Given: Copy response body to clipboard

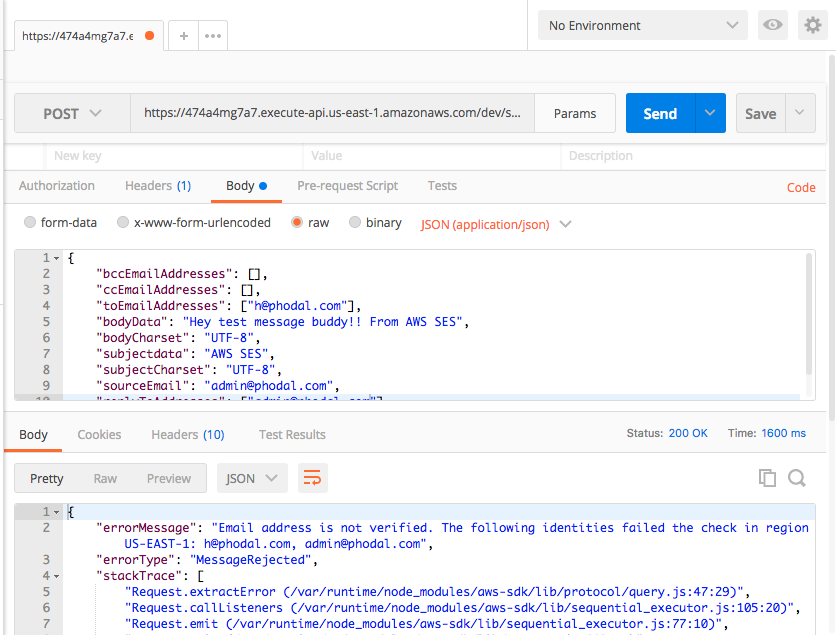Looking at the screenshot, I should click(767, 478).
